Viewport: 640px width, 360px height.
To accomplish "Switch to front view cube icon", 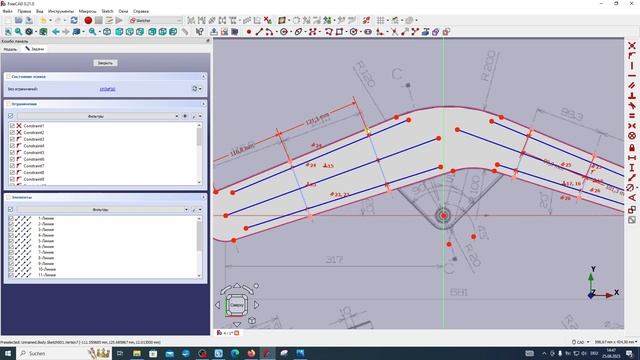I will pyautogui.click(x=119, y=31).
